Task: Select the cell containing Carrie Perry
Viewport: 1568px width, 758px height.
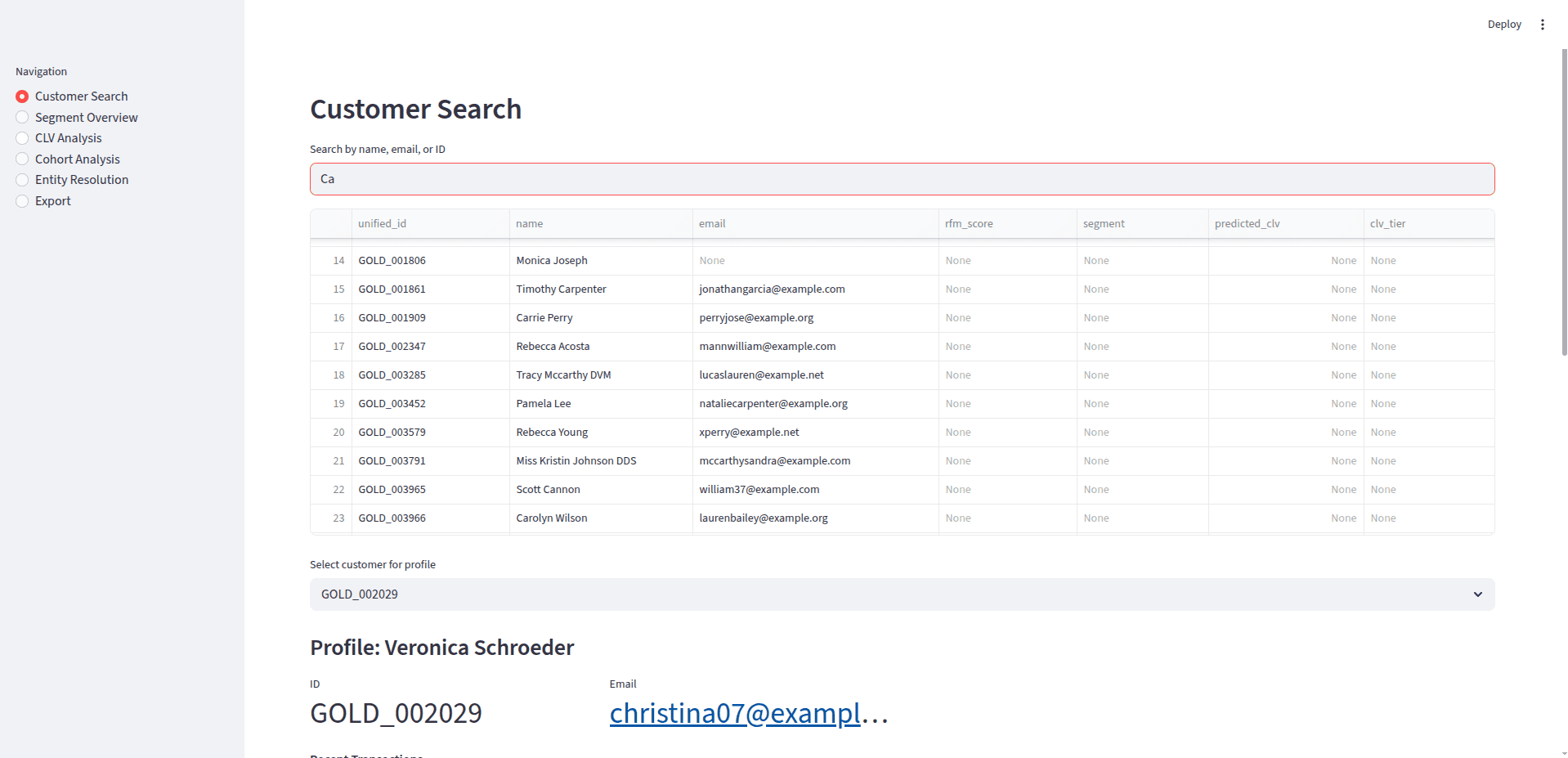Action: [544, 317]
